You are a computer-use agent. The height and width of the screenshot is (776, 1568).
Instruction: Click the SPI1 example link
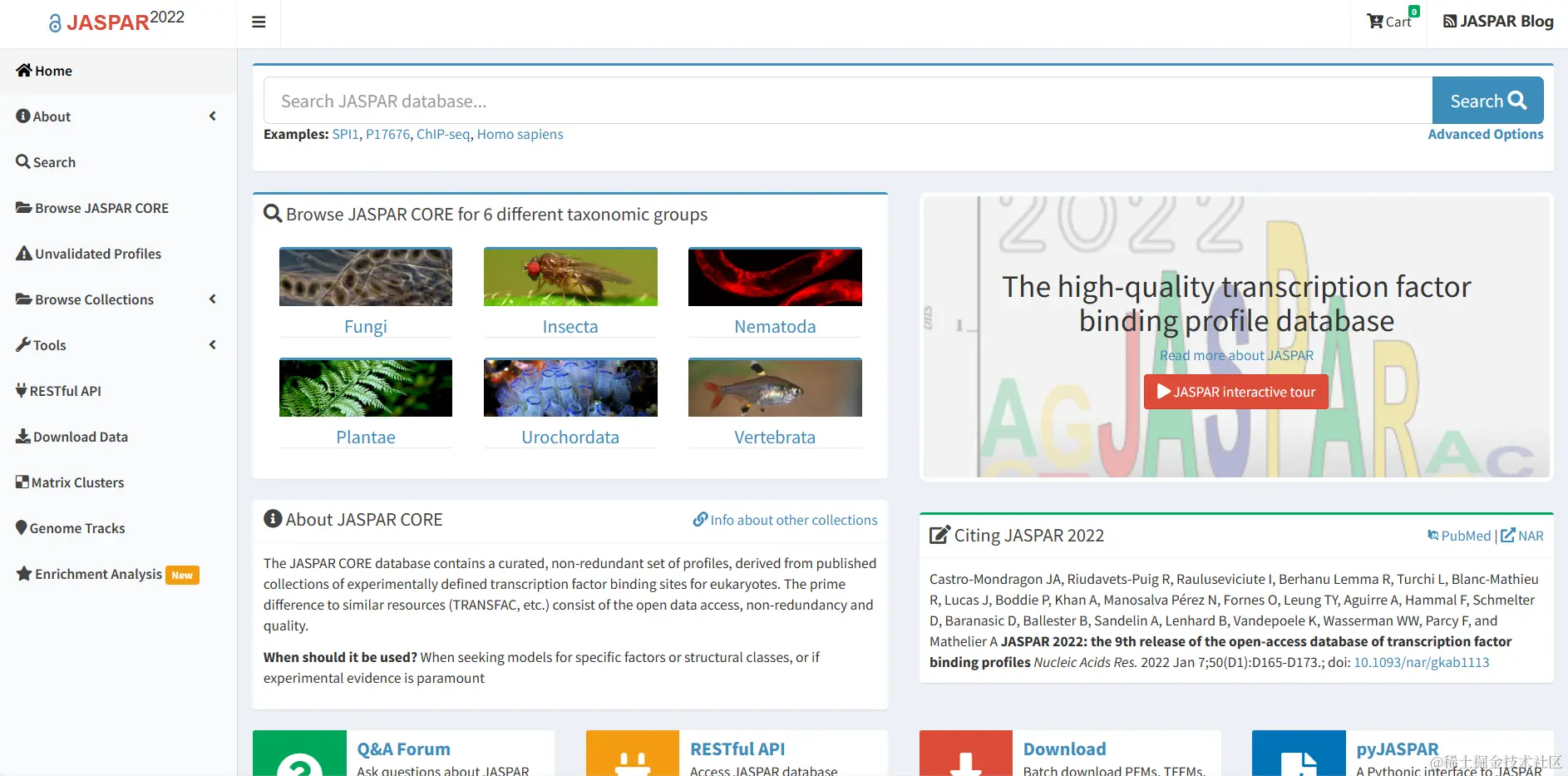345,134
